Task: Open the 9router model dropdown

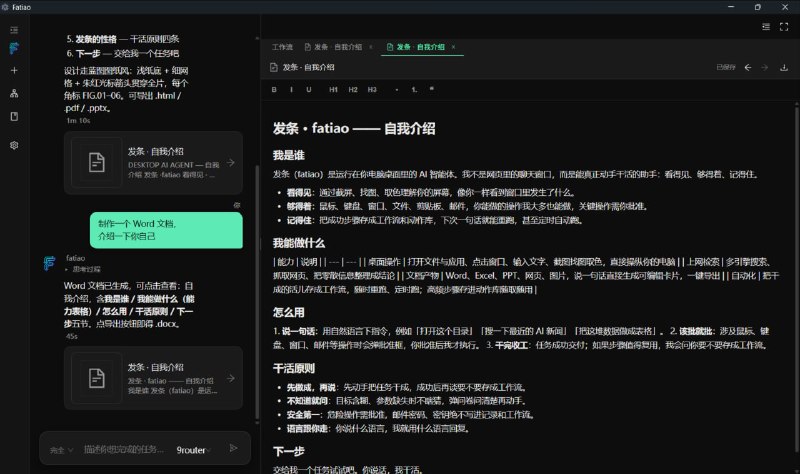Action: (x=194, y=450)
